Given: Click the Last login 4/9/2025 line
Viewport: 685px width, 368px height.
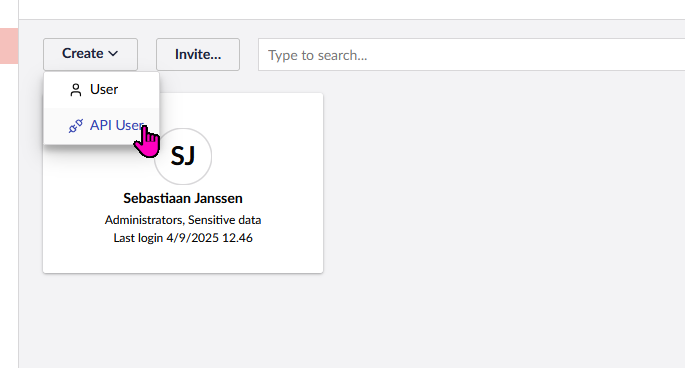Looking at the screenshot, I should pos(183,238).
